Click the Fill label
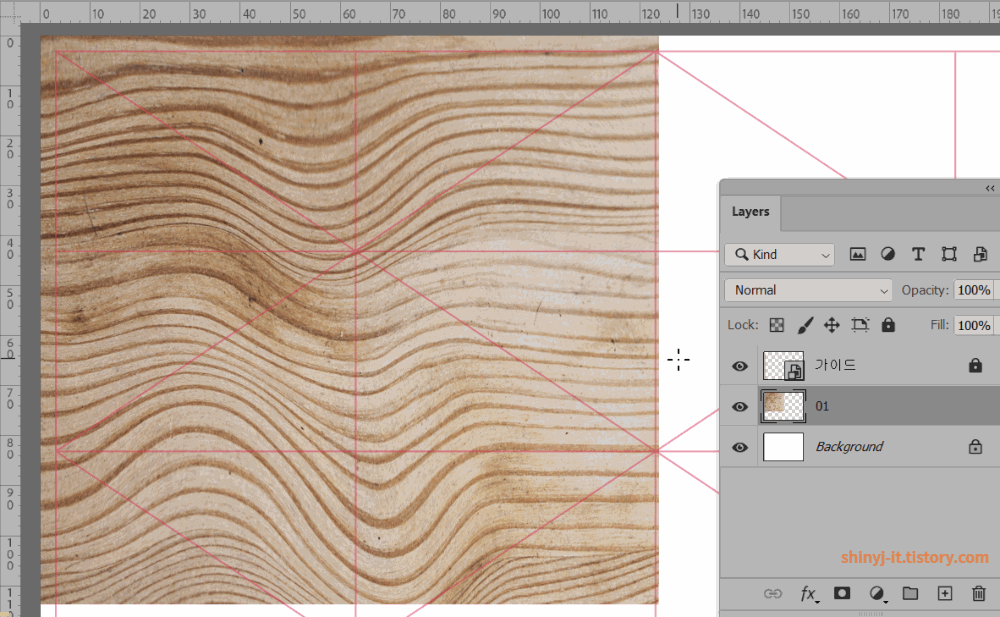 click(939, 325)
